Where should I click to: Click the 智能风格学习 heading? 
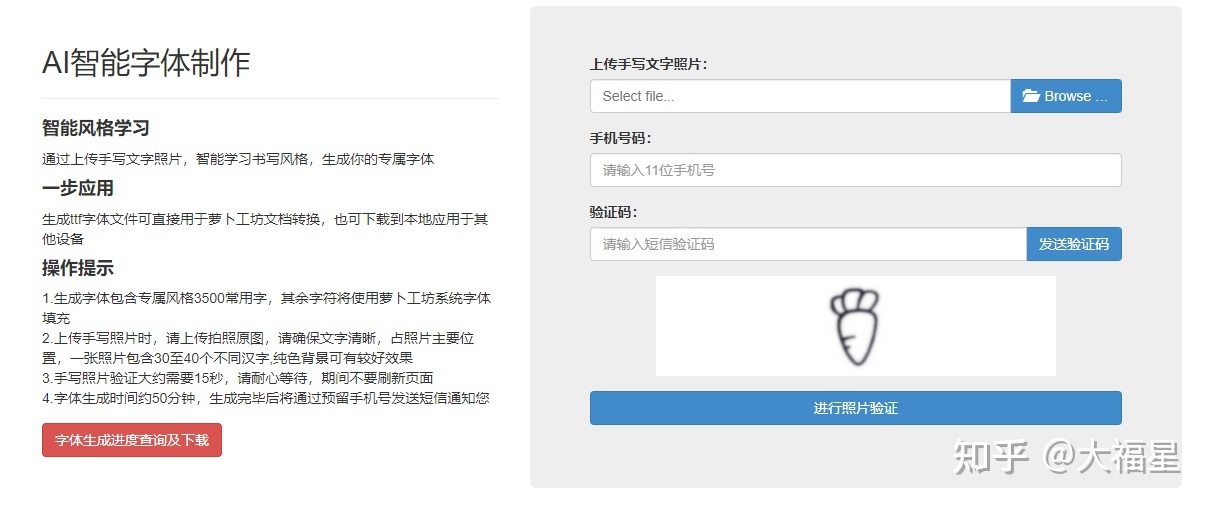click(96, 128)
